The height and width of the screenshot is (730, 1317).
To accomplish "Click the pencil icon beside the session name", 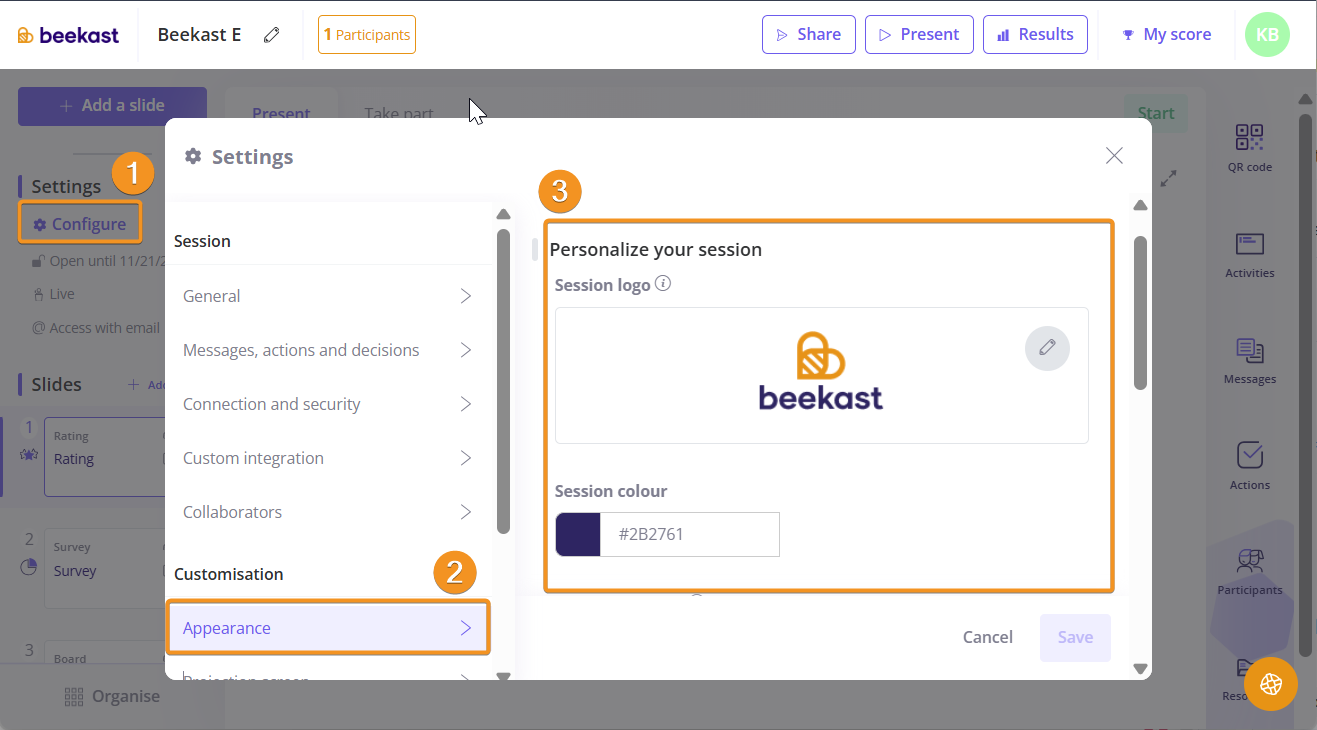I will (x=271, y=35).
